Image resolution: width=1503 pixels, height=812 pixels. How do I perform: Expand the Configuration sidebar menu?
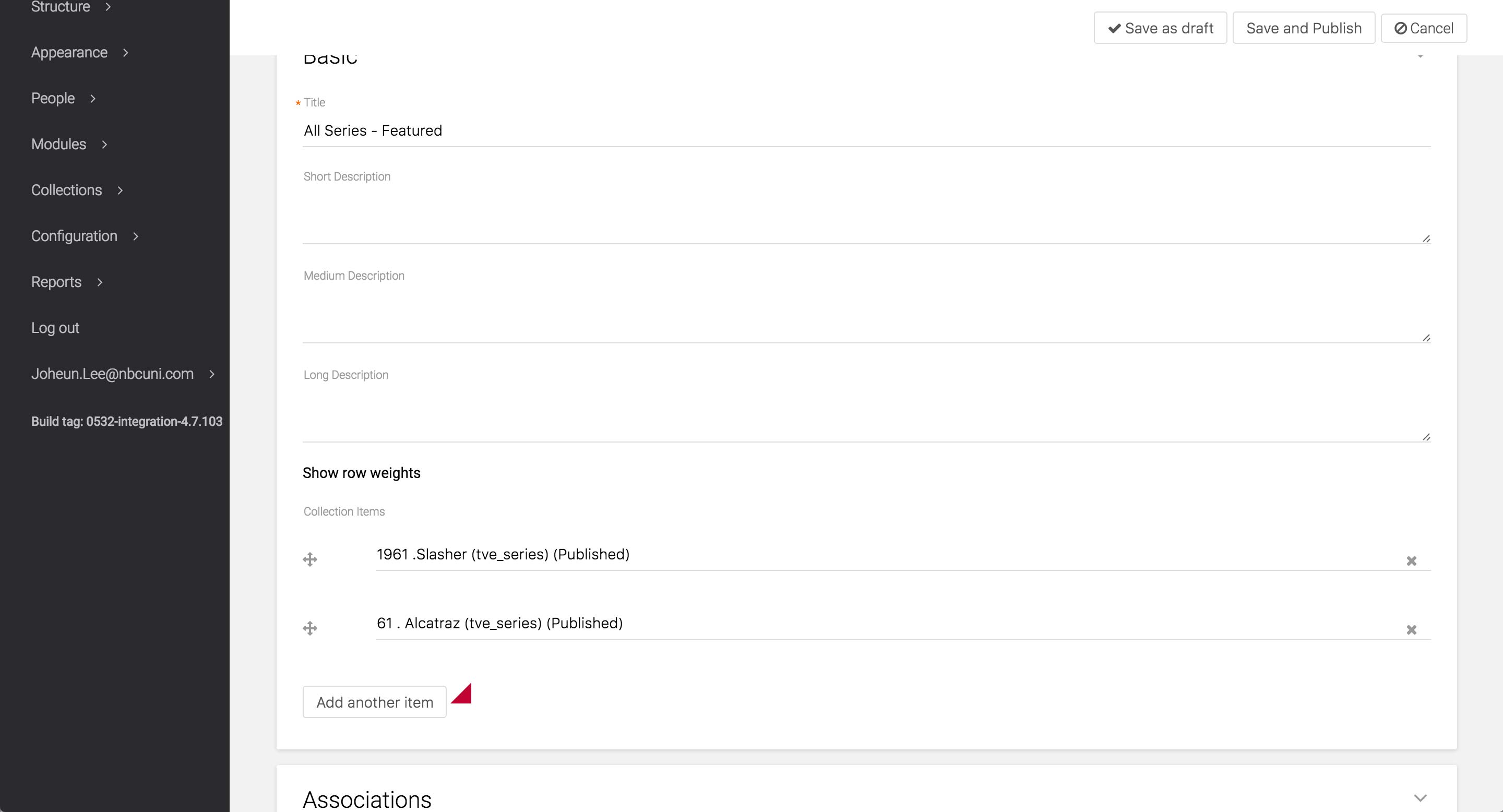[x=74, y=236]
